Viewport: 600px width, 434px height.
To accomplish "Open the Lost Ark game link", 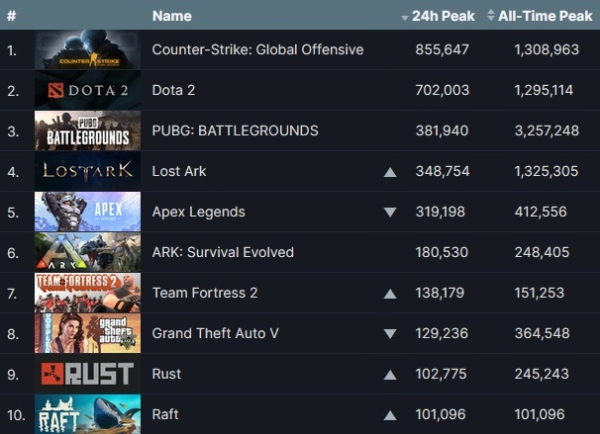I will [179, 171].
